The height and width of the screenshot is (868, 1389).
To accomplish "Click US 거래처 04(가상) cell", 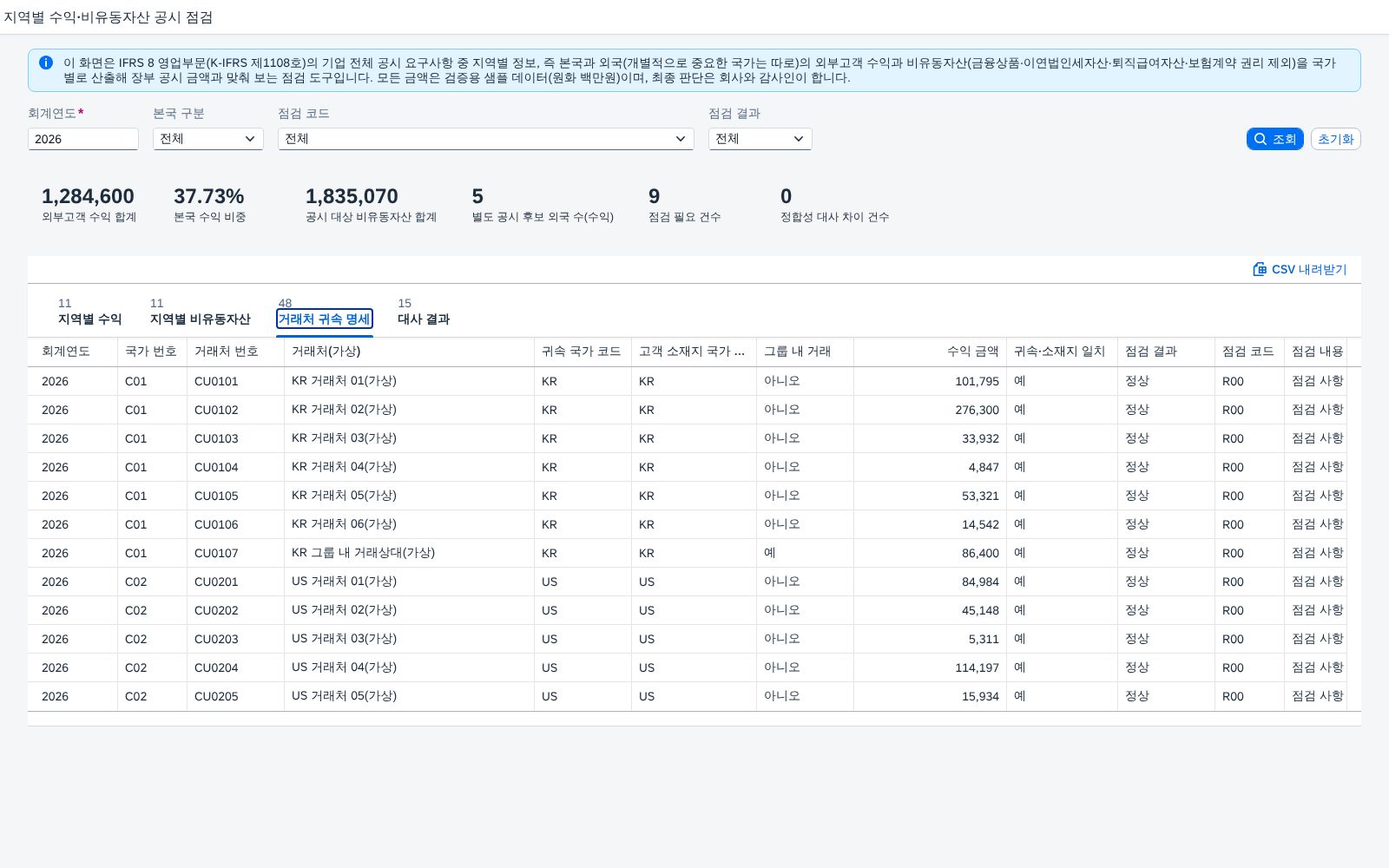I will click(x=409, y=667).
